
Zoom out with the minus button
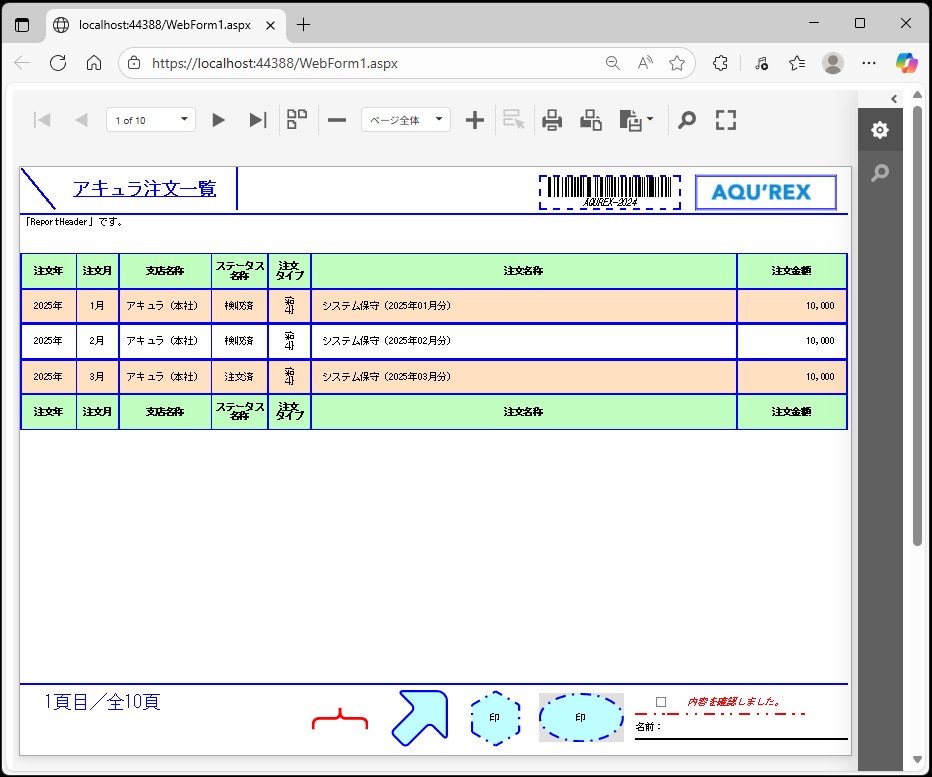click(337, 120)
